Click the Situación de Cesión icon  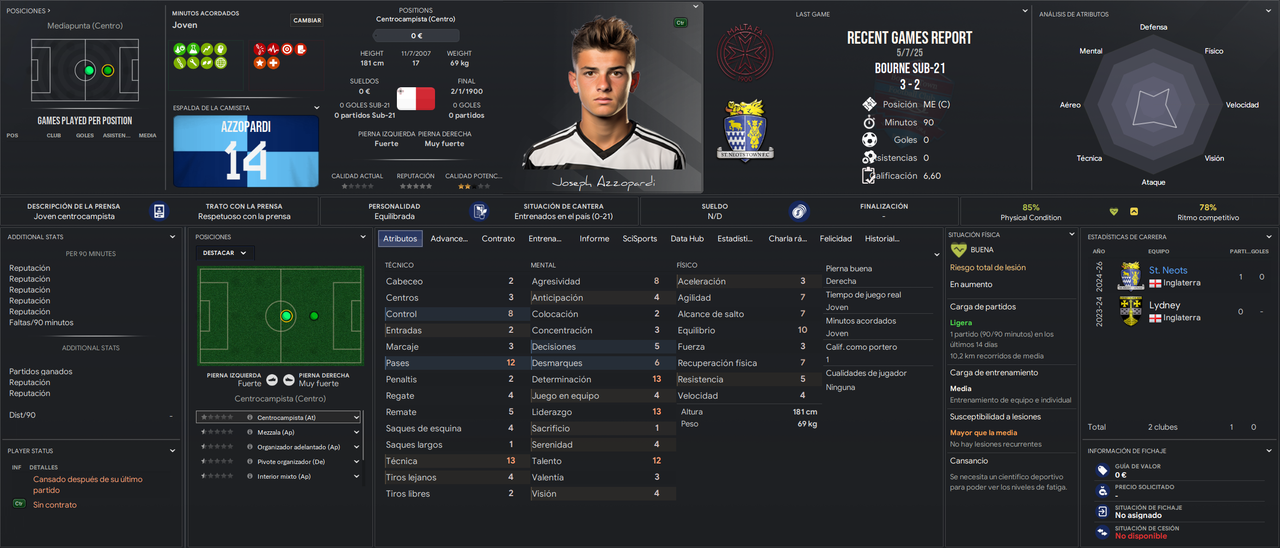(x=1102, y=531)
